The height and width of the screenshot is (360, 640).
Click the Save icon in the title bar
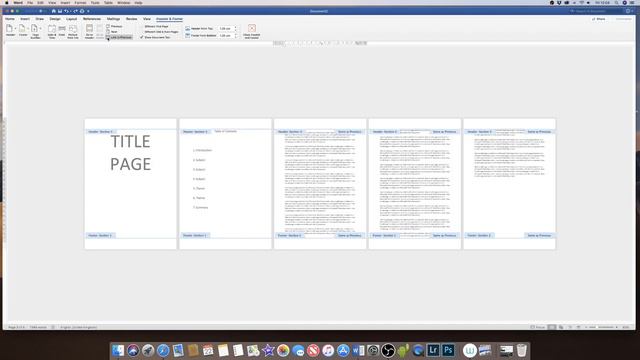[x=60, y=11]
